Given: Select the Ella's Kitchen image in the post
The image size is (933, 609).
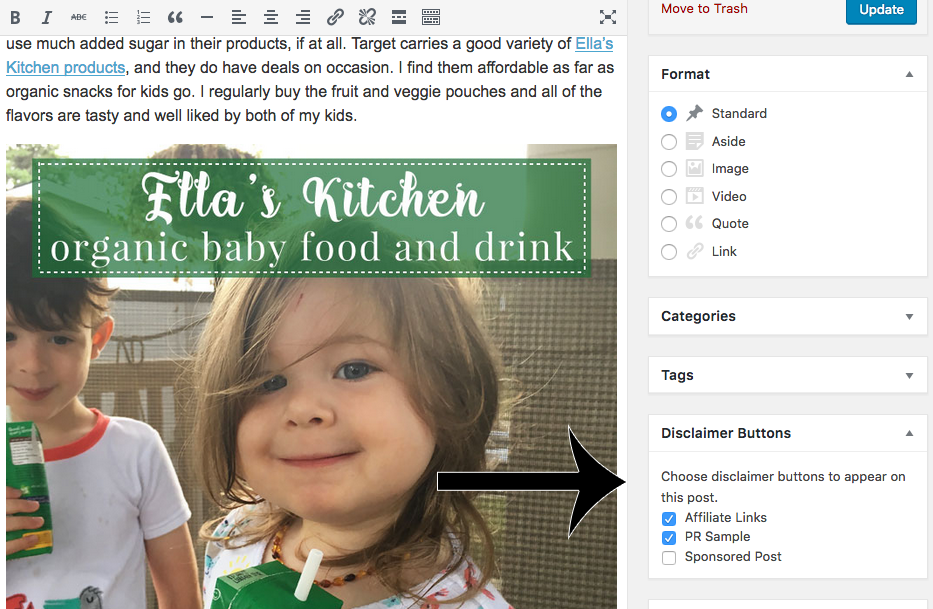Looking at the screenshot, I should 311,376.
